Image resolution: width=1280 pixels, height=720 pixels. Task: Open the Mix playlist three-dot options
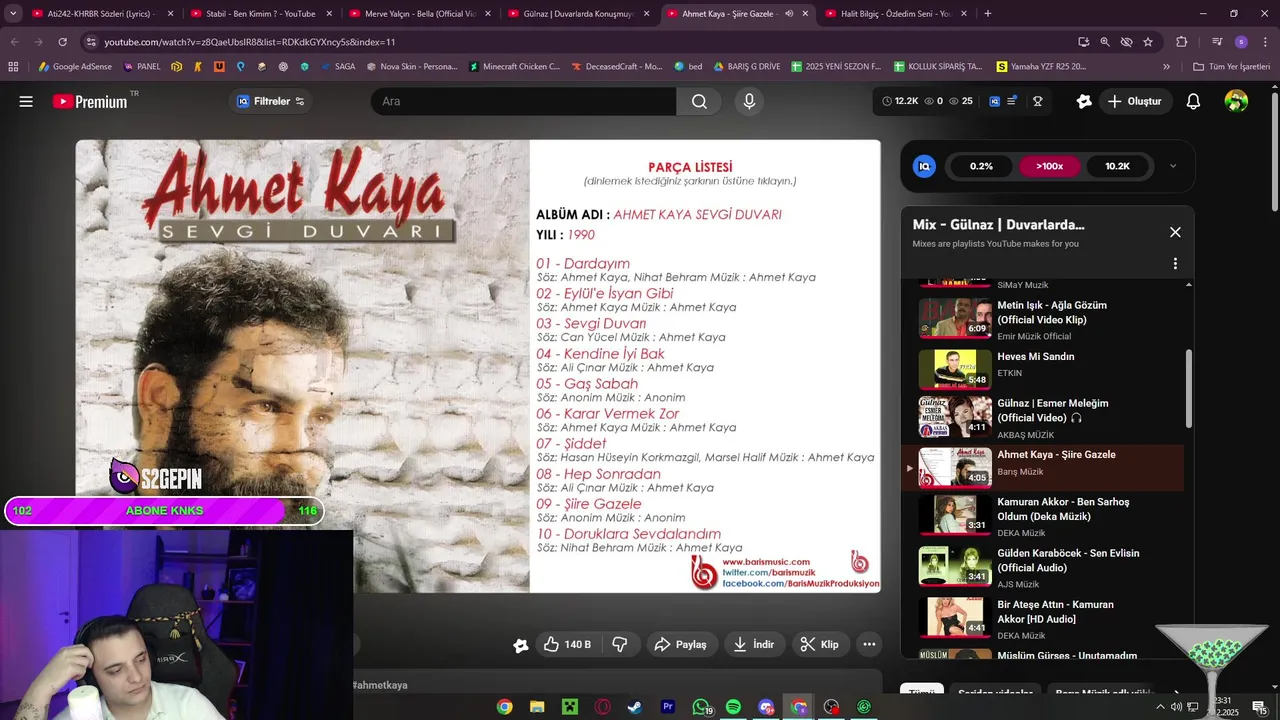[1175, 264]
